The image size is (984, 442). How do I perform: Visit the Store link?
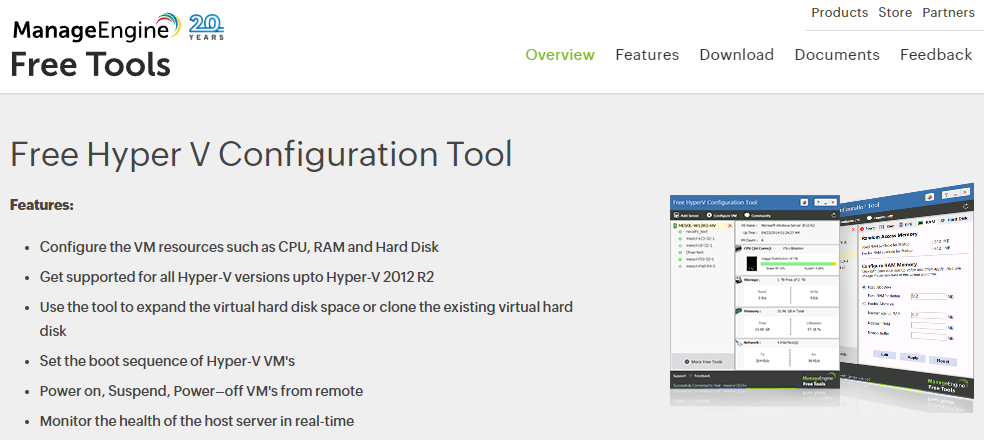click(x=894, y=13)
